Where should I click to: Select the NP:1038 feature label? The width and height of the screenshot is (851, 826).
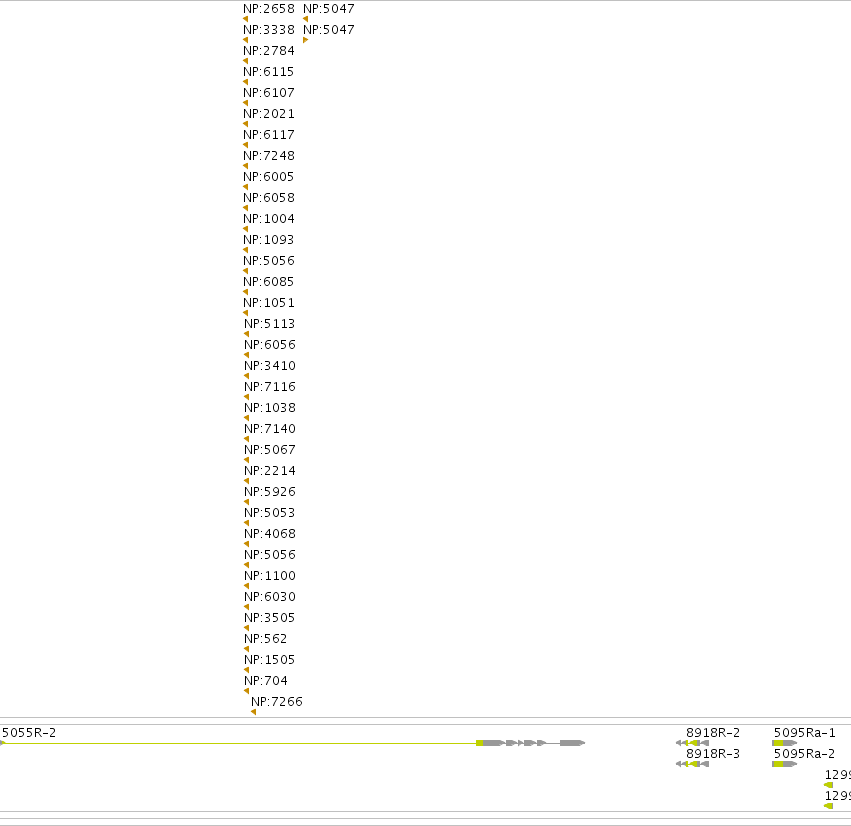(270, 408)
